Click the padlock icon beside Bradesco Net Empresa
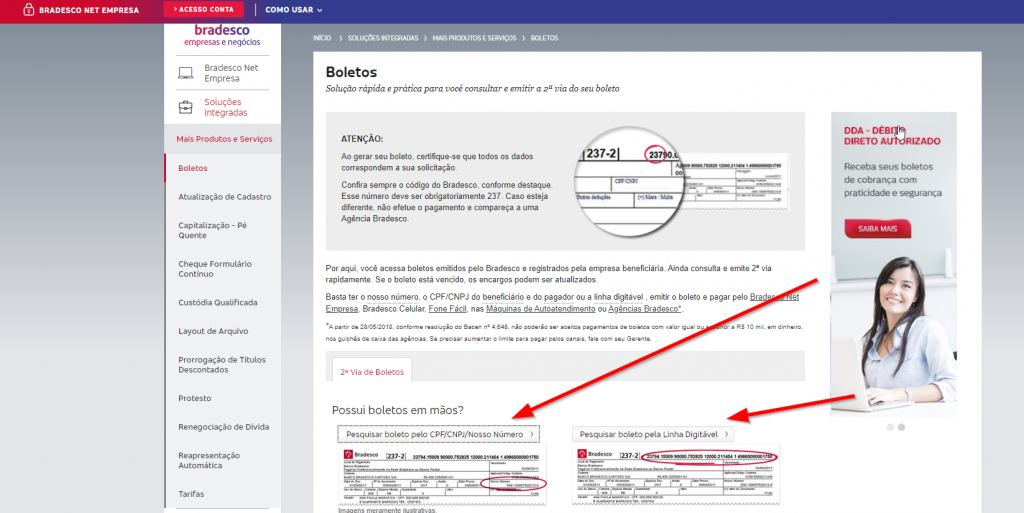The height and width of the screenshot is (513, 1024). click(x=28, y=10)
